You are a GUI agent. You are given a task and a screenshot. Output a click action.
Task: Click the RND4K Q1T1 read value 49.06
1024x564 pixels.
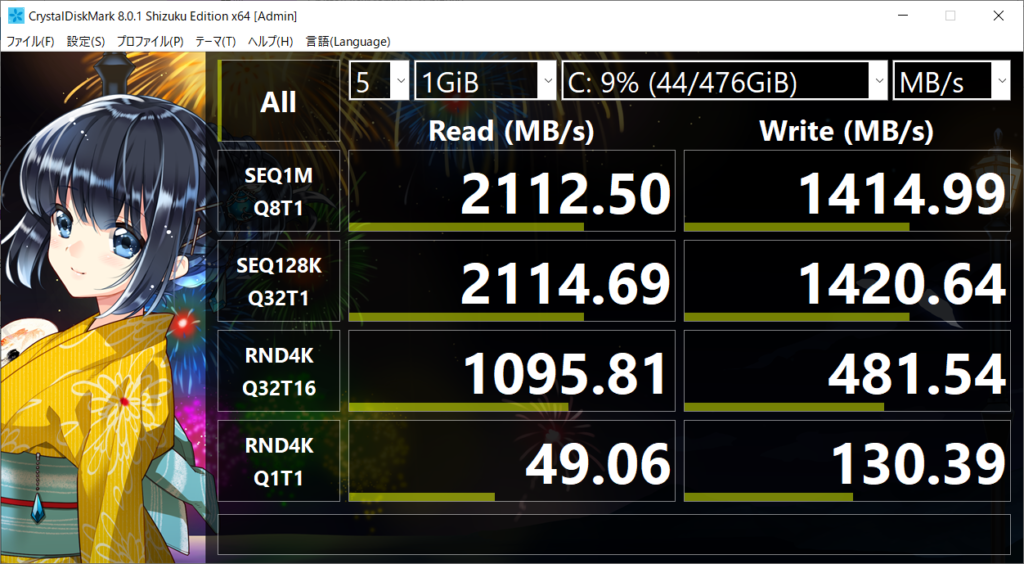coord(512,461)
